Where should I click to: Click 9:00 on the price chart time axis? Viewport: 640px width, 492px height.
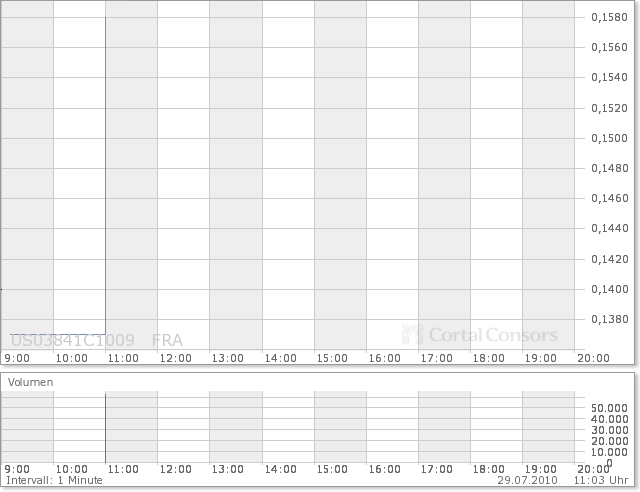pyautogui.click(x=17, y=358)
